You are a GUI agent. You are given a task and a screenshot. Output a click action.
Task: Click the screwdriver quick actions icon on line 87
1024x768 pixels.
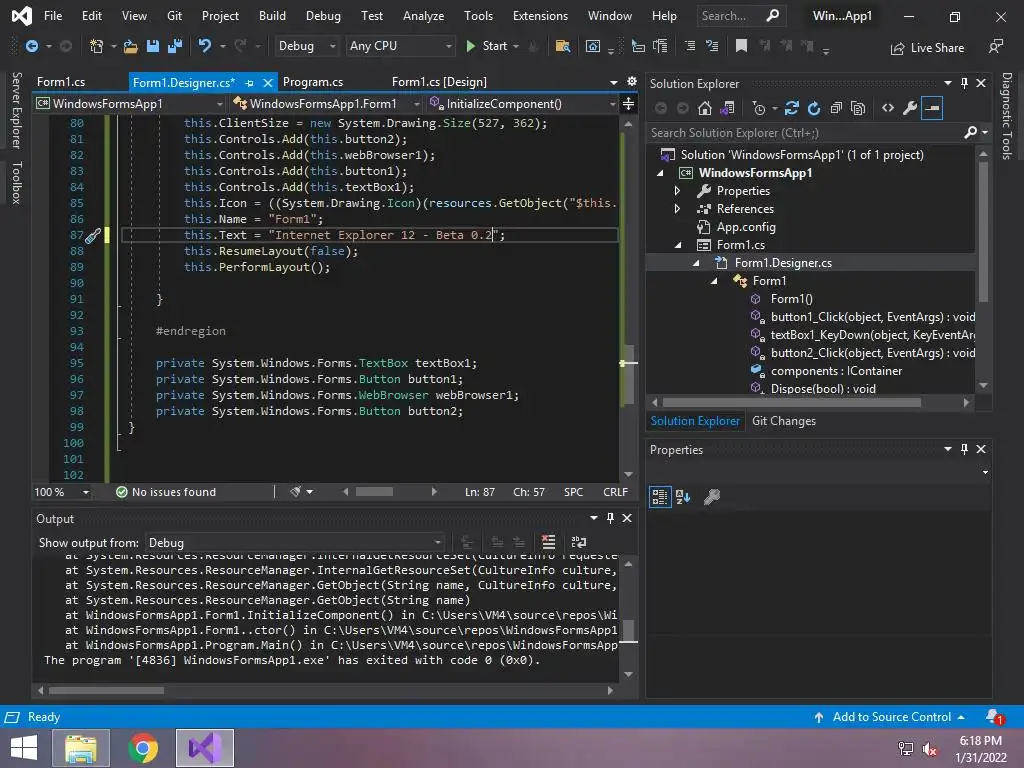93,236
